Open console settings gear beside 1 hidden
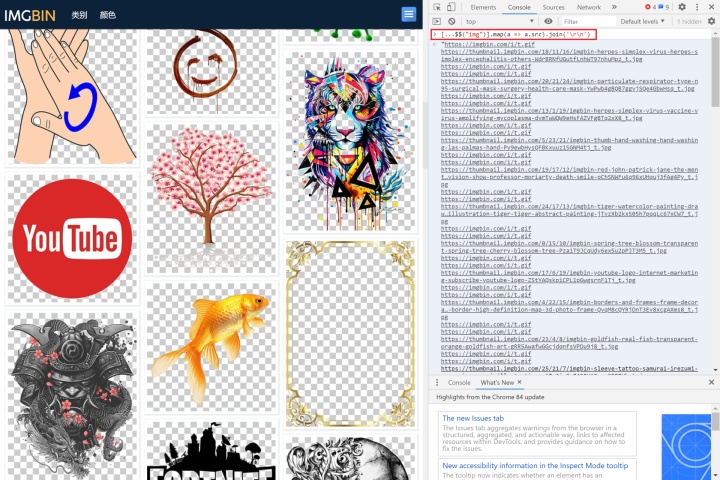This screenshot has height=480, width=720. point(711,21)
